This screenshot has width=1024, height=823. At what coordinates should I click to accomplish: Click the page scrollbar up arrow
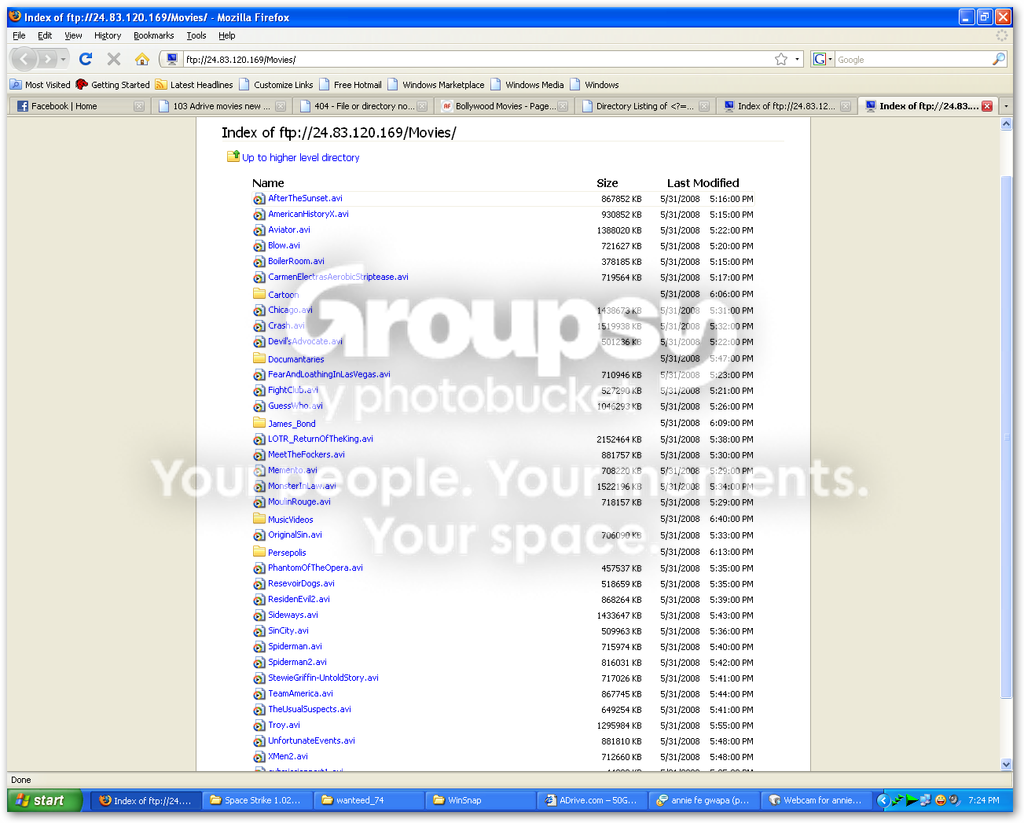[1006, 123]
